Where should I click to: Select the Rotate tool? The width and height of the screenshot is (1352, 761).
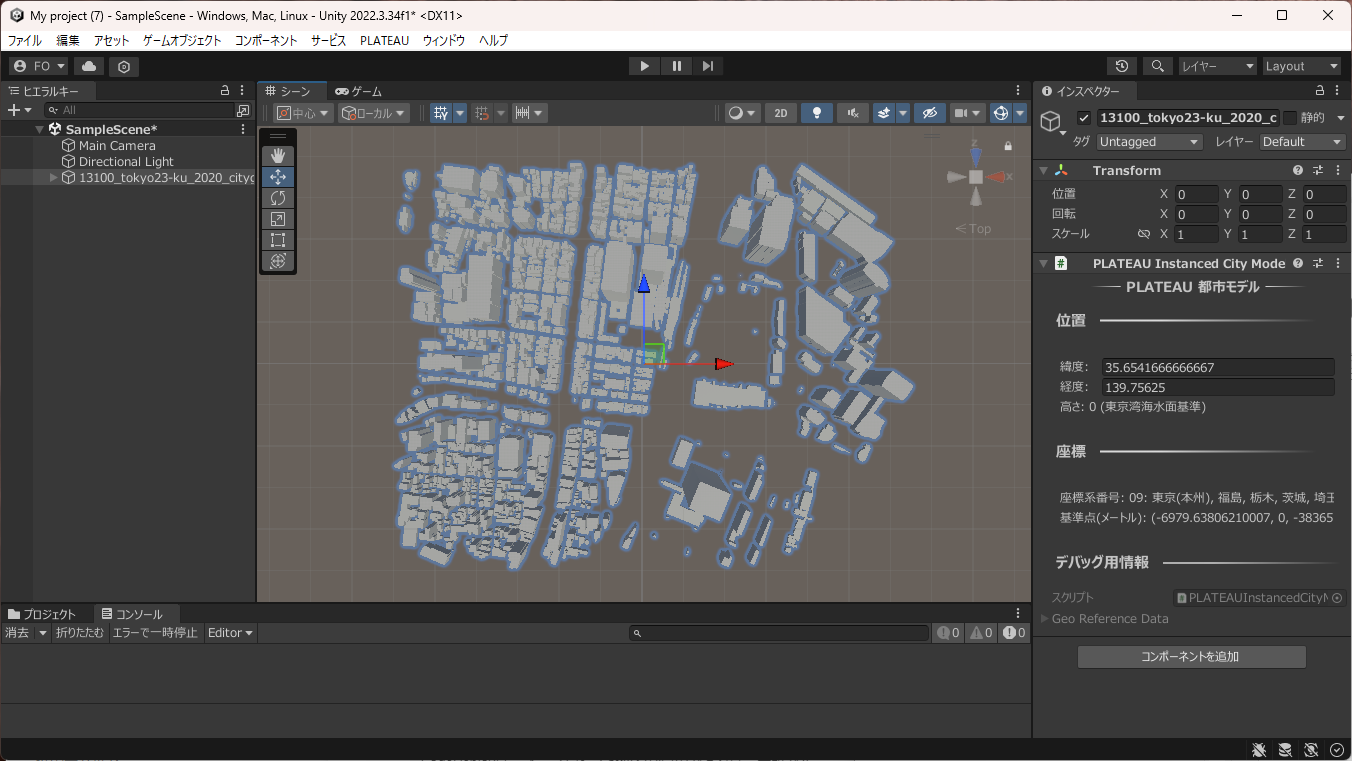[x=278, y=198]
